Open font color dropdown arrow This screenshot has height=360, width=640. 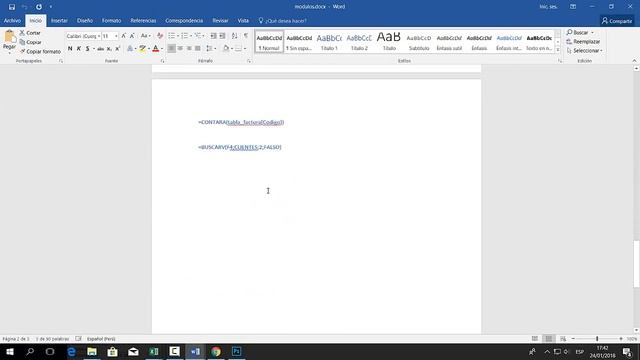click(162, 49)
